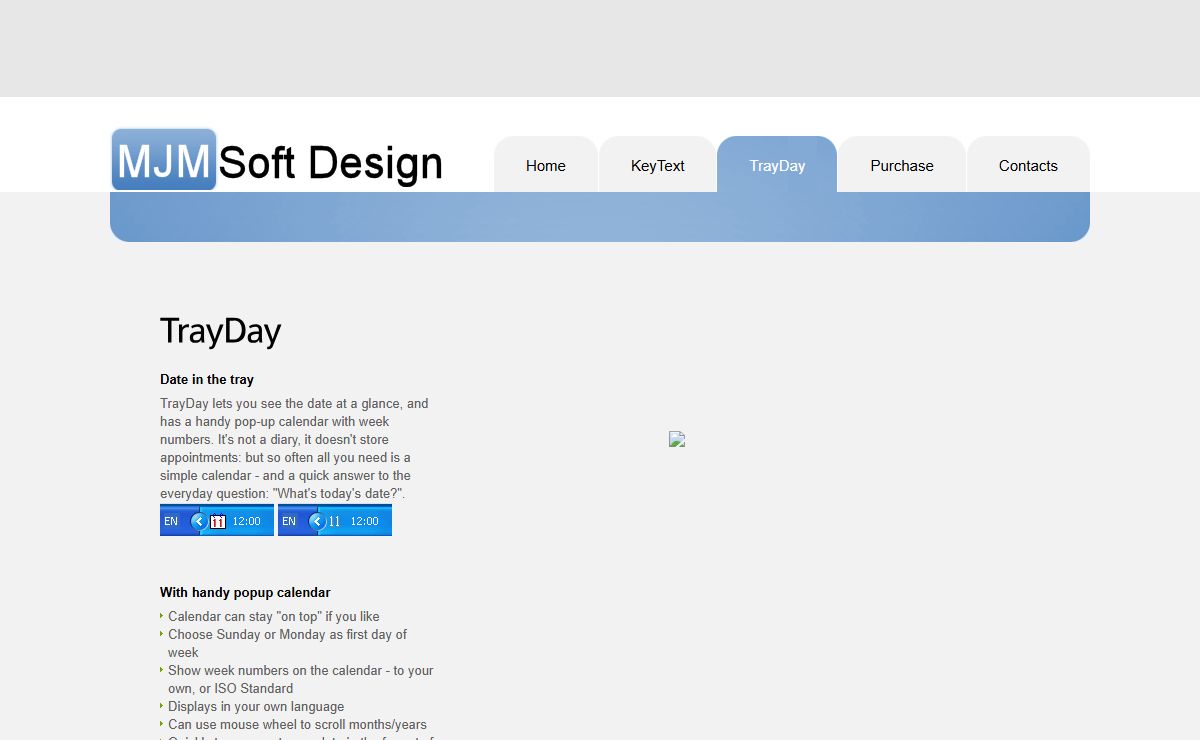Click the 'TrayDay lets you see' paragraph
This screenshot has height=740, width=1200.
[295, 449]
